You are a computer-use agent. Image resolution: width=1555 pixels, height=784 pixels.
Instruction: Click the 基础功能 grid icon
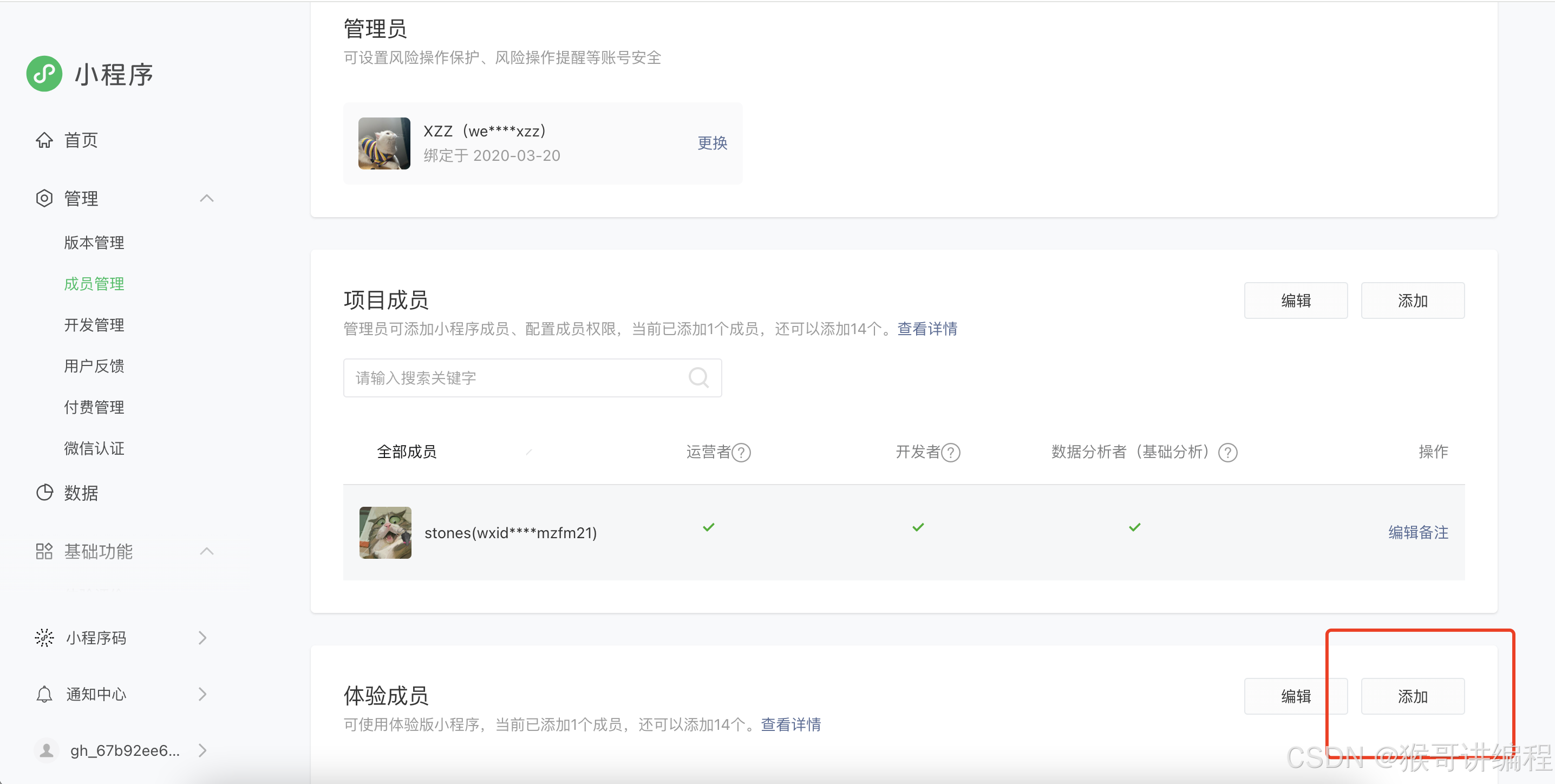tap(44, 552)
